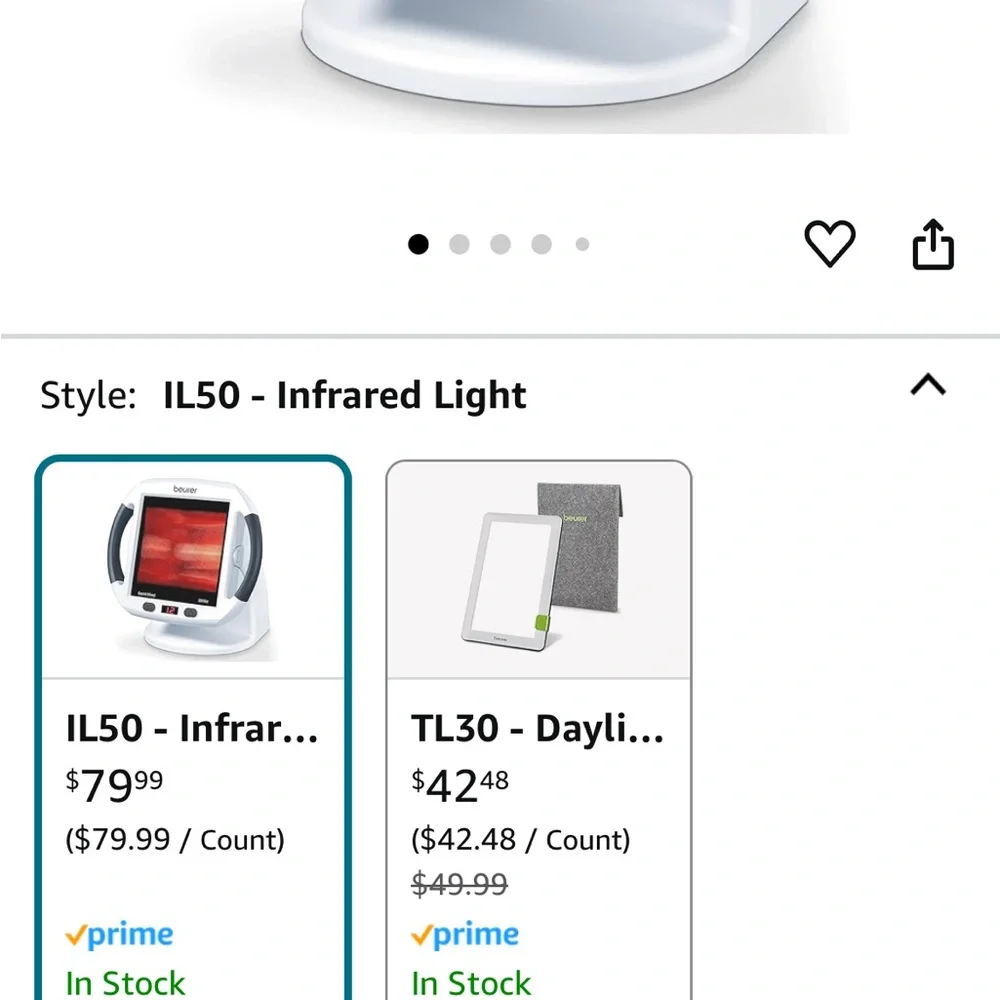This screenshot has height=1000, width=1000.
Task: Tap the share icon
Action: pyautogui.click(x=933, y=245)
